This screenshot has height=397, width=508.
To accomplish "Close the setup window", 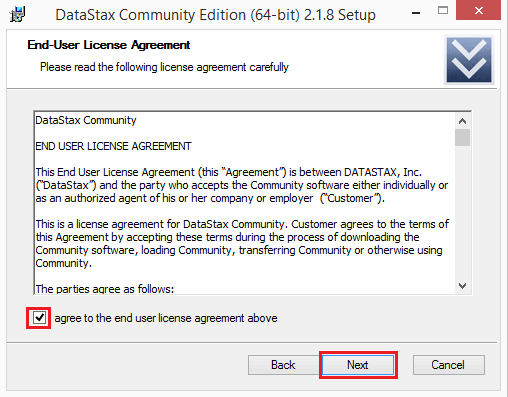I will [479, 11].
